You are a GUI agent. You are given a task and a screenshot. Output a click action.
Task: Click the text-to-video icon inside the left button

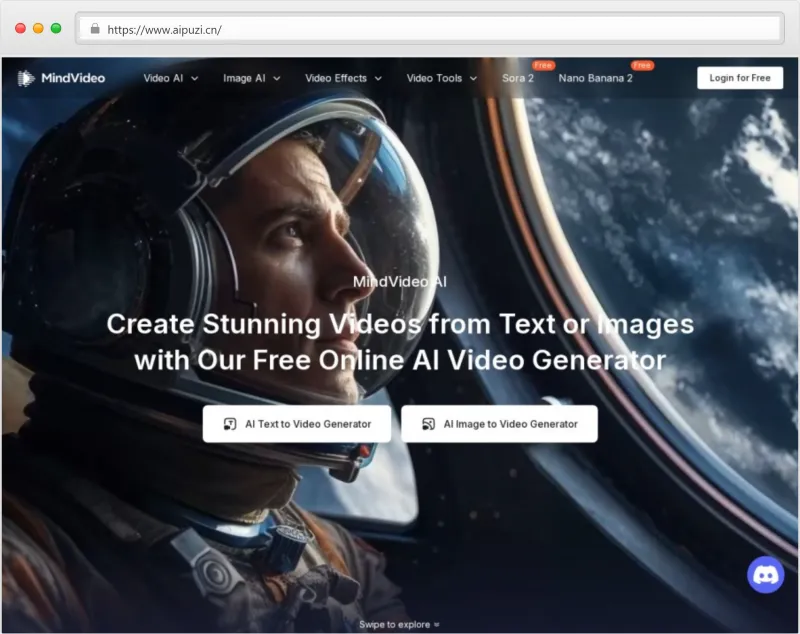coord(228,423)
